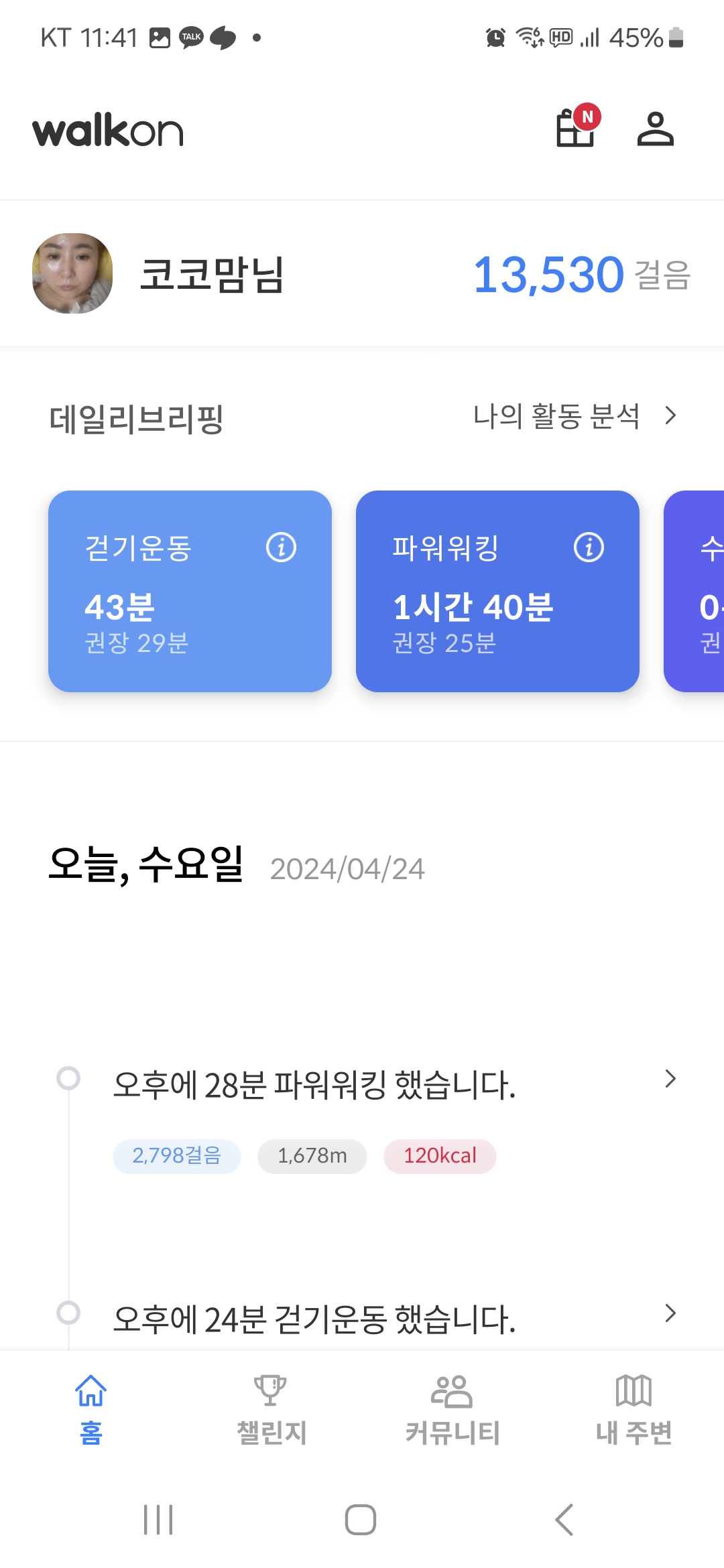Image resolution: width=724 pixels, height=1568 pixels.
Task: Expand the 24분 걷기운동 activity chevron
Action: click(x=670, y=1313)
